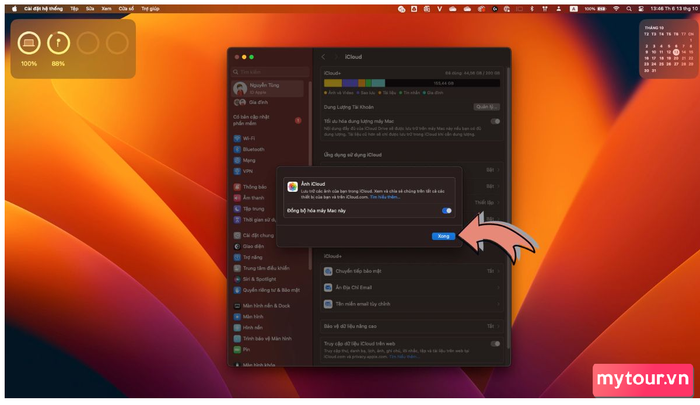Select Siri & Spotlight in the sidebar
The height and width of the screenshot is (405, 700).
259,280
